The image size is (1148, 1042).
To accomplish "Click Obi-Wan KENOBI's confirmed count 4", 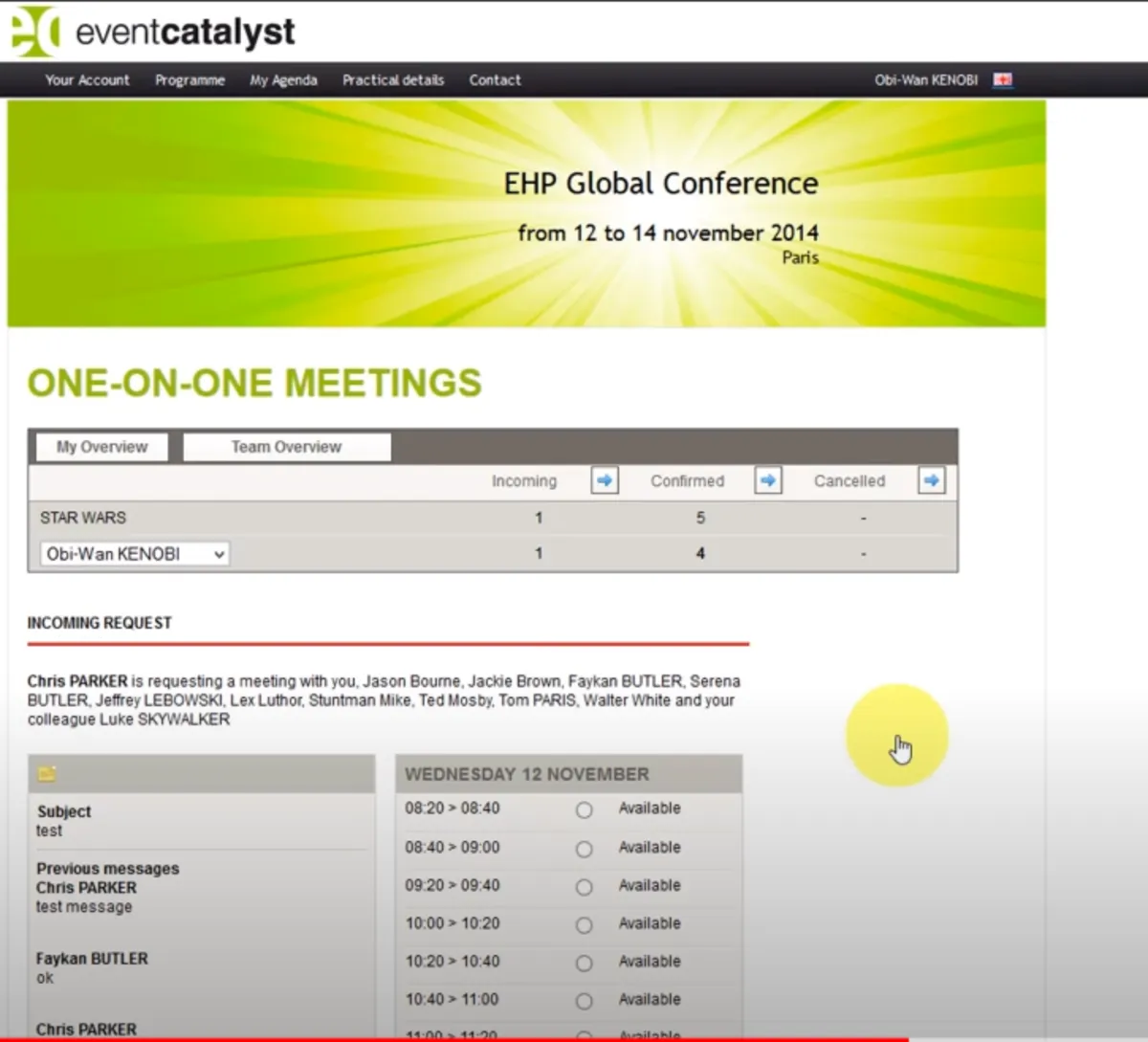I will point(700,553).
